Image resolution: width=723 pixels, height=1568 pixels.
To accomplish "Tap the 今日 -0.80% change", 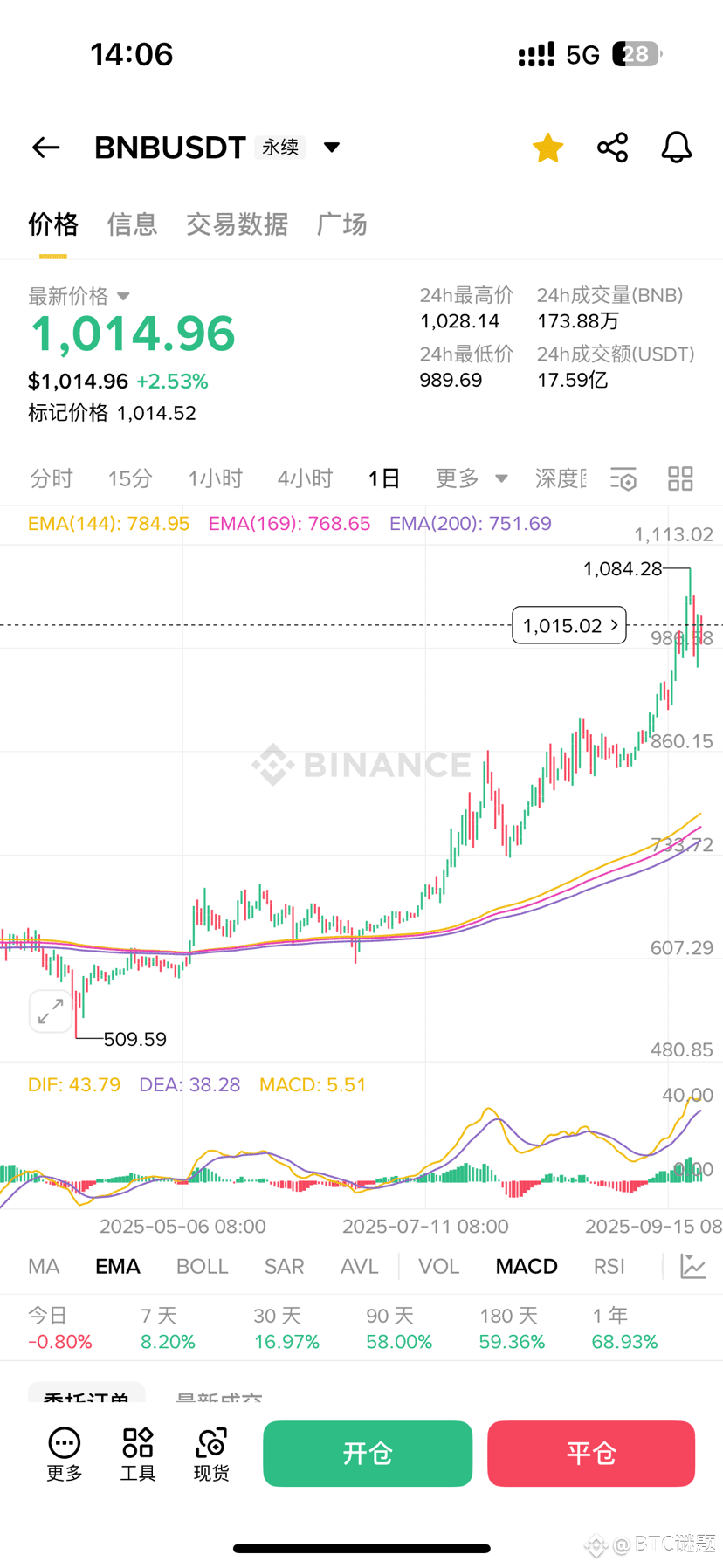I will pyautogui.click(x=59, y=1329).
